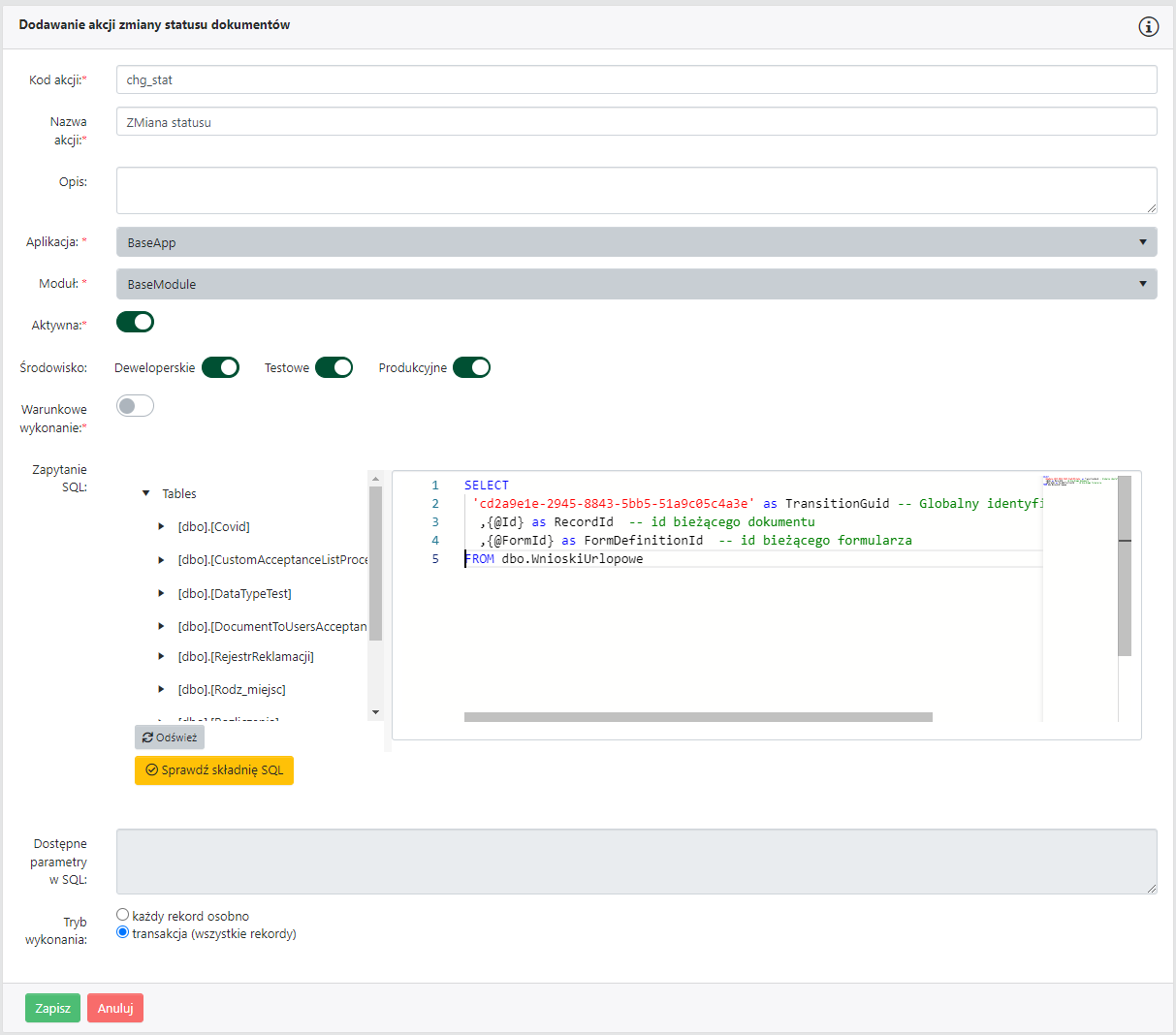Open the Aplikacja dropdown
The width and height of the screenshot is (1176, 1035).
tap(636, 242)
